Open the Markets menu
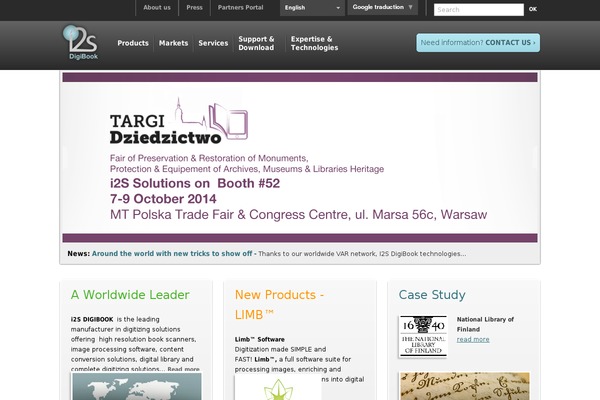 pyautogui.click(x=173, y=43)
